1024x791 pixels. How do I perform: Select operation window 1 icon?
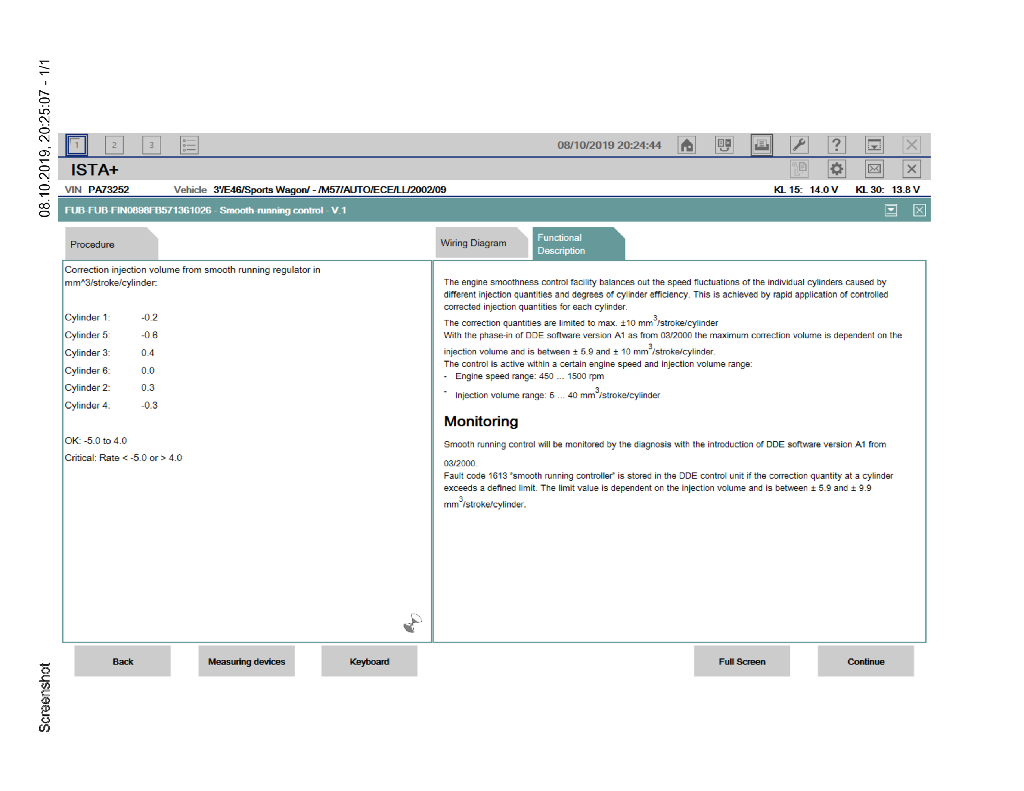point(76,145)
